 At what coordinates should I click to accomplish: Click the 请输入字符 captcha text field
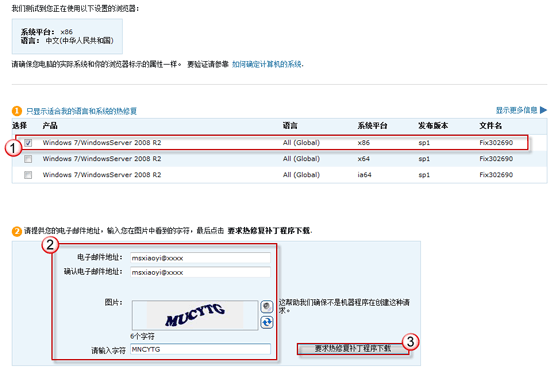pos(200,349)
